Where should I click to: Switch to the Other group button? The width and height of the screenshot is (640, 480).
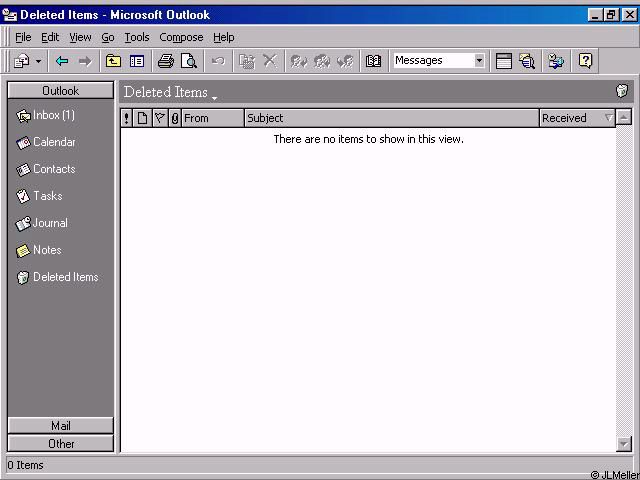pos(61,443)
